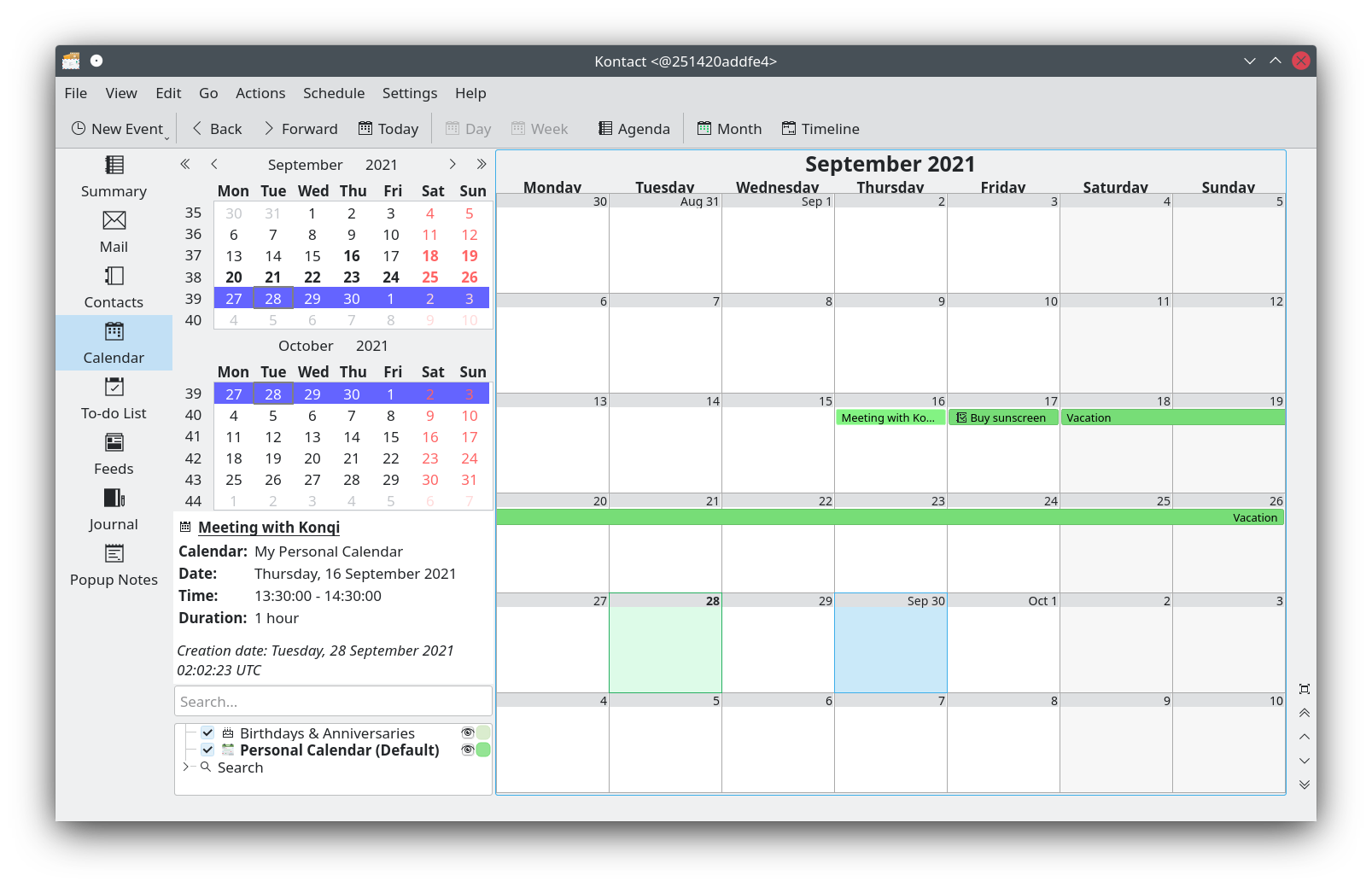Show the Agenda view
Viewport: 1372px width, 887px height.
point(634,129)
